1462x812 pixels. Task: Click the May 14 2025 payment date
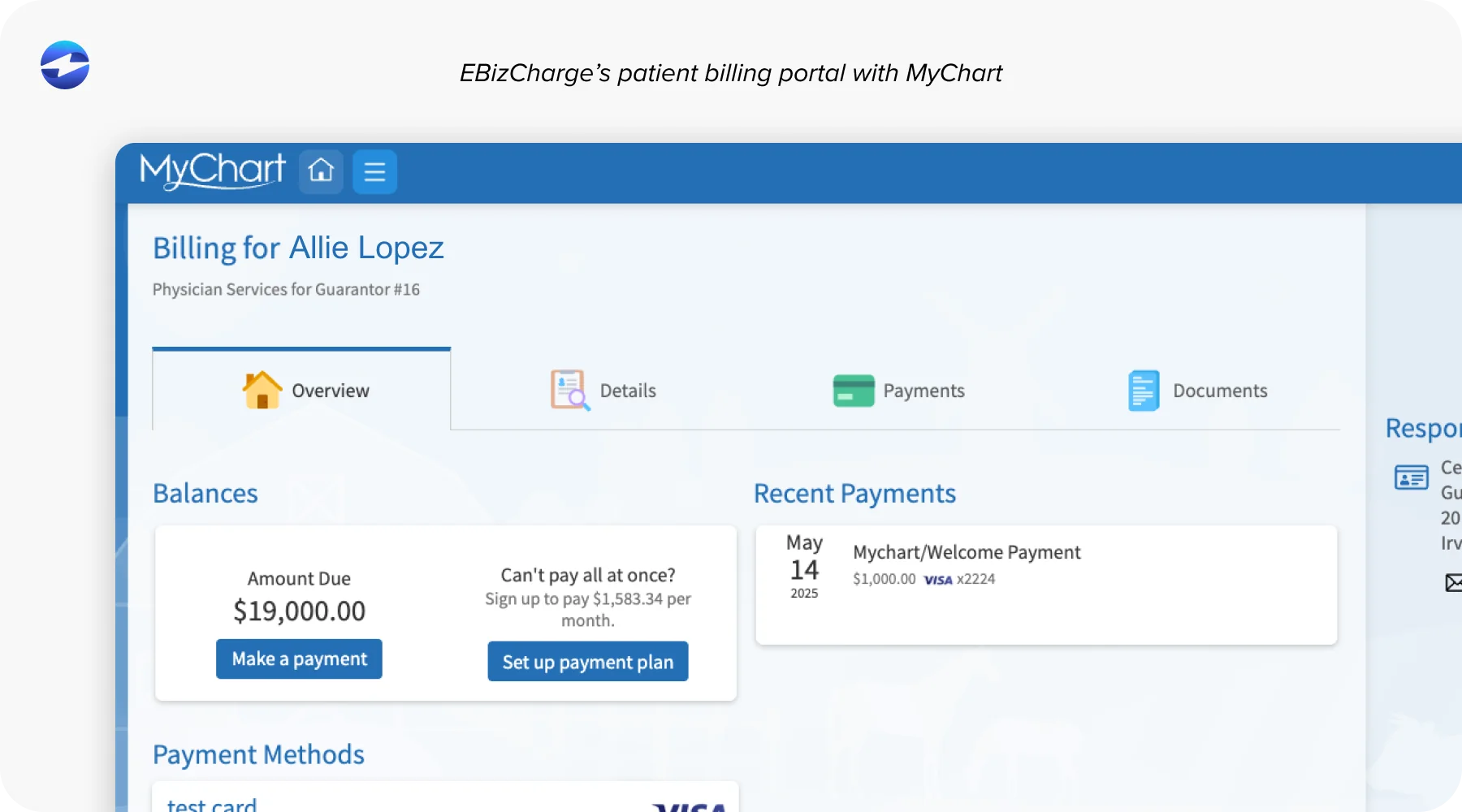[804, 567]
